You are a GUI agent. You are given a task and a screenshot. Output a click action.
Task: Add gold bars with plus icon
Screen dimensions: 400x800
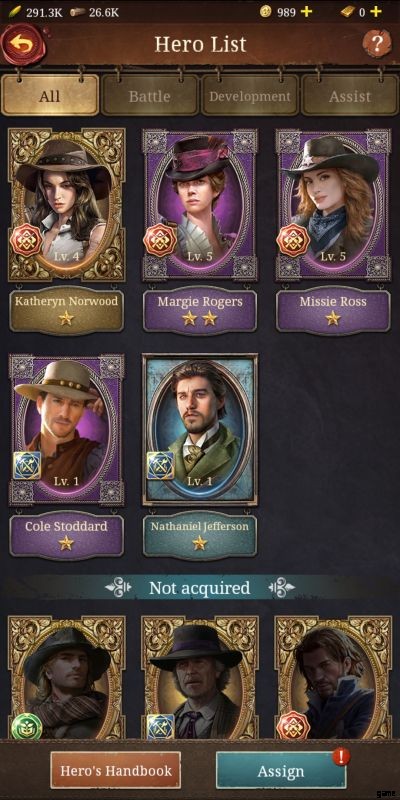click(376, 12)
